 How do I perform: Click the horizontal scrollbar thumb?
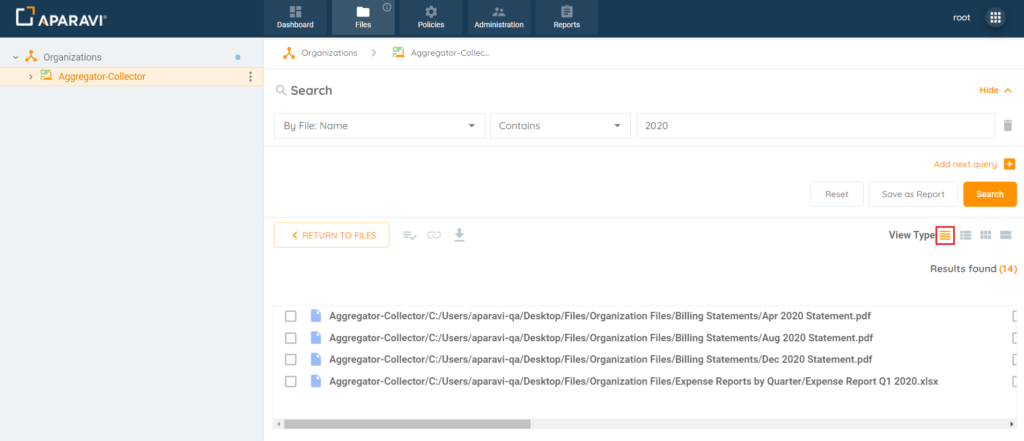coord(407,424)
